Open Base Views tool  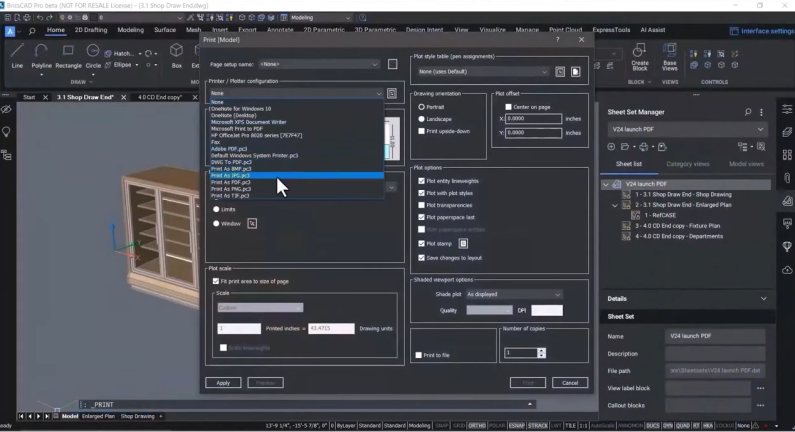(669, 57)
